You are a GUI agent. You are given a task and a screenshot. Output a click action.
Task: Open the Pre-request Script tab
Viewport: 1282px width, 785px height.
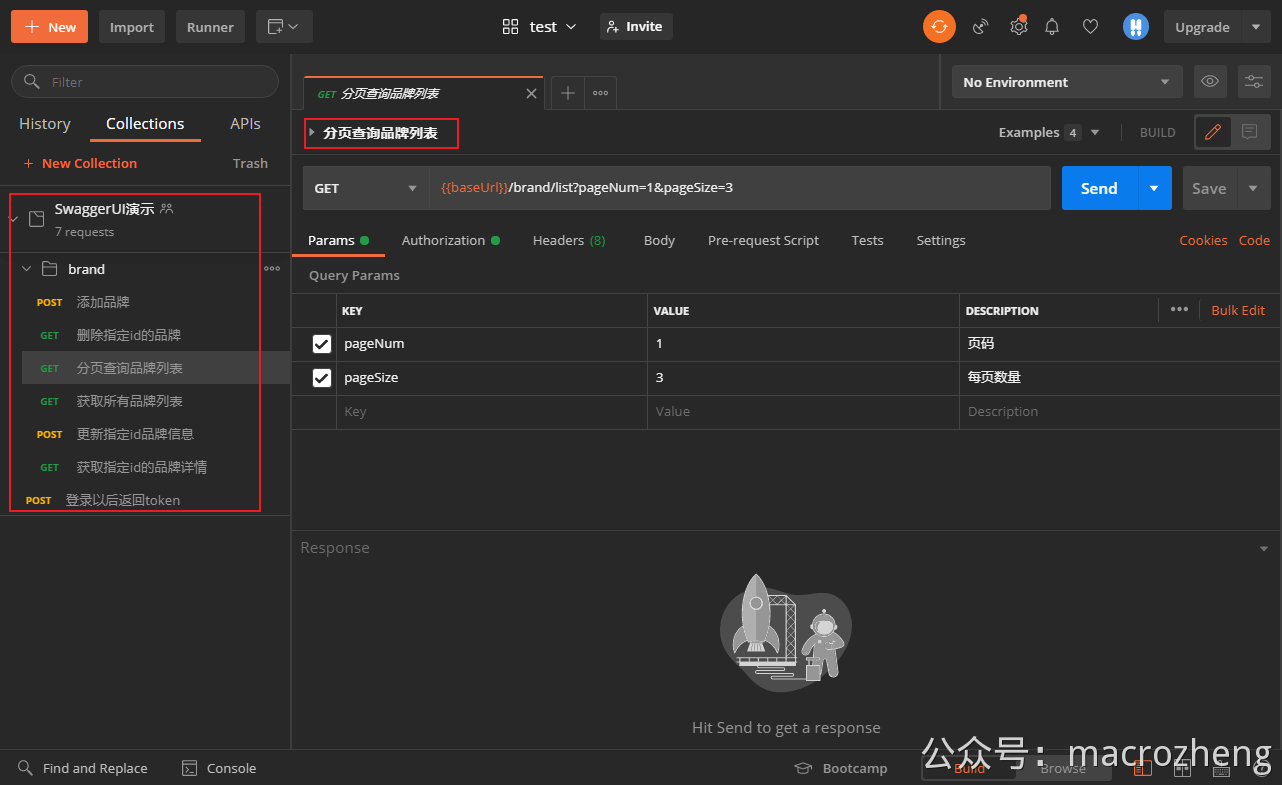click(763, 240)
